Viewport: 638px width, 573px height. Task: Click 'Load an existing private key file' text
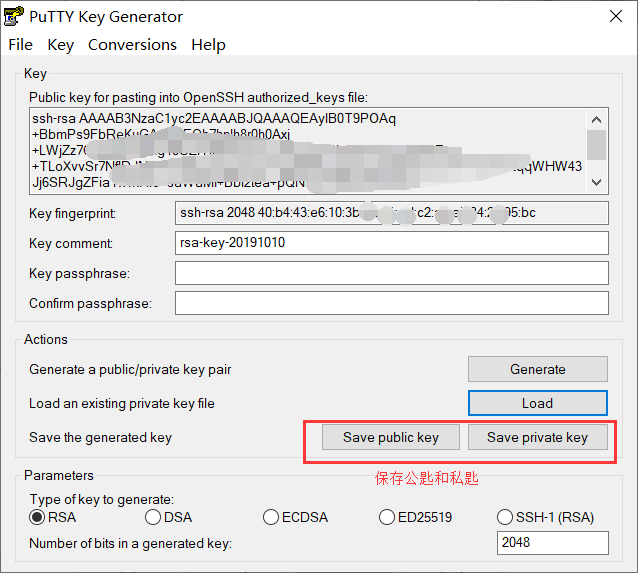click(122, 404)
